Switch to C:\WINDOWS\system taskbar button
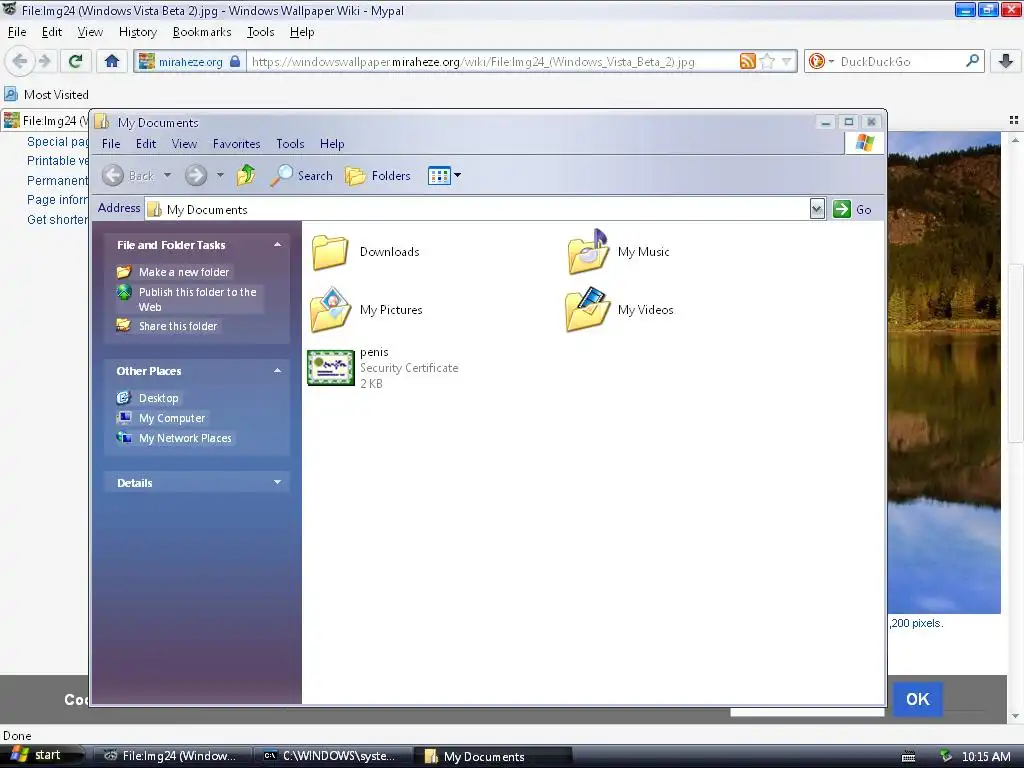 click(332, 756)
